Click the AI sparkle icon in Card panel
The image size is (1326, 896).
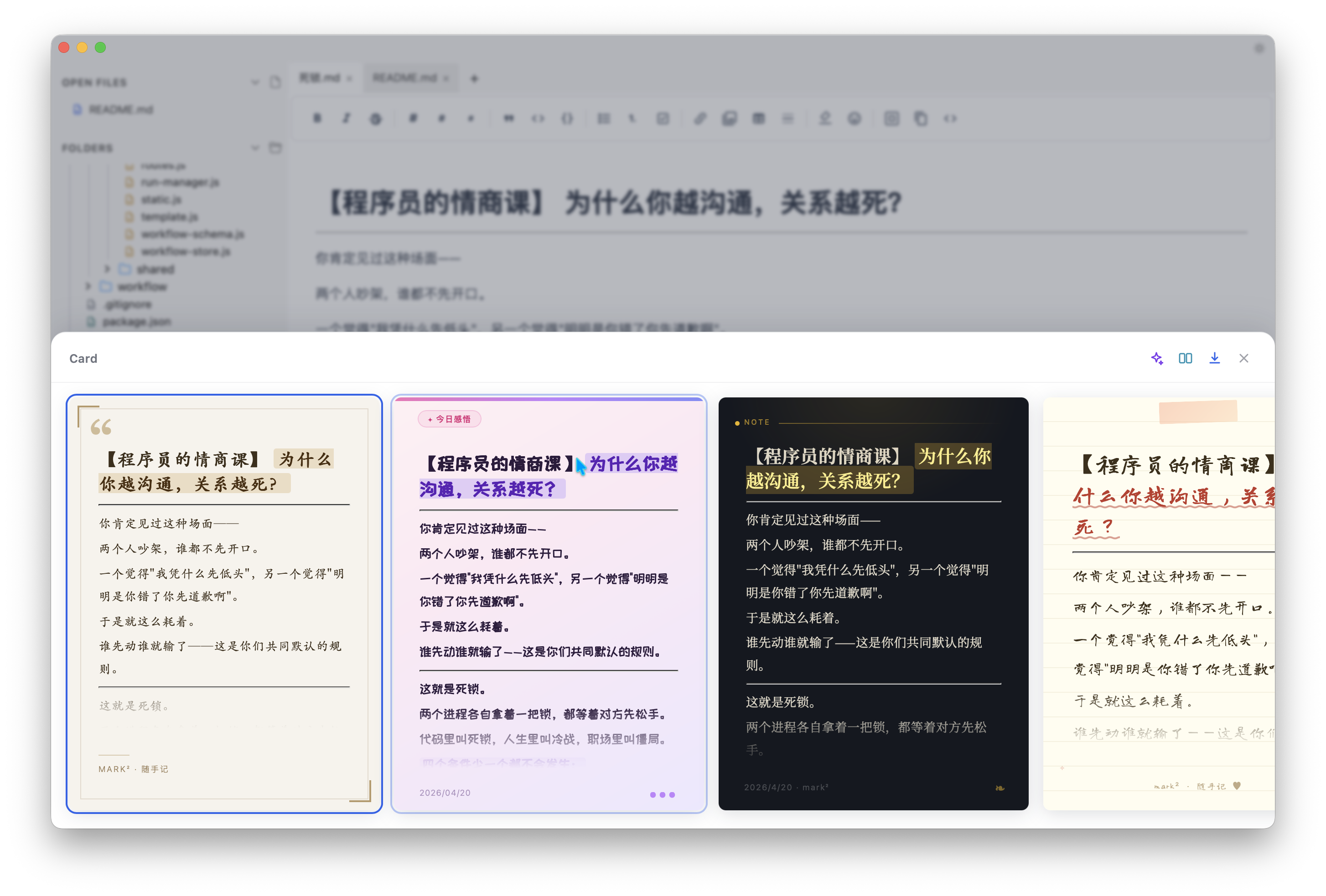coord(1156,358)
